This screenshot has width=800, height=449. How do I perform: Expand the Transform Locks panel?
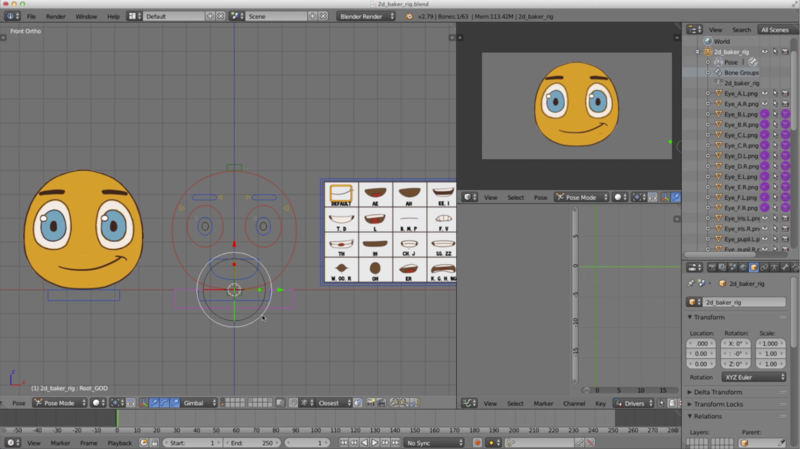720,404
